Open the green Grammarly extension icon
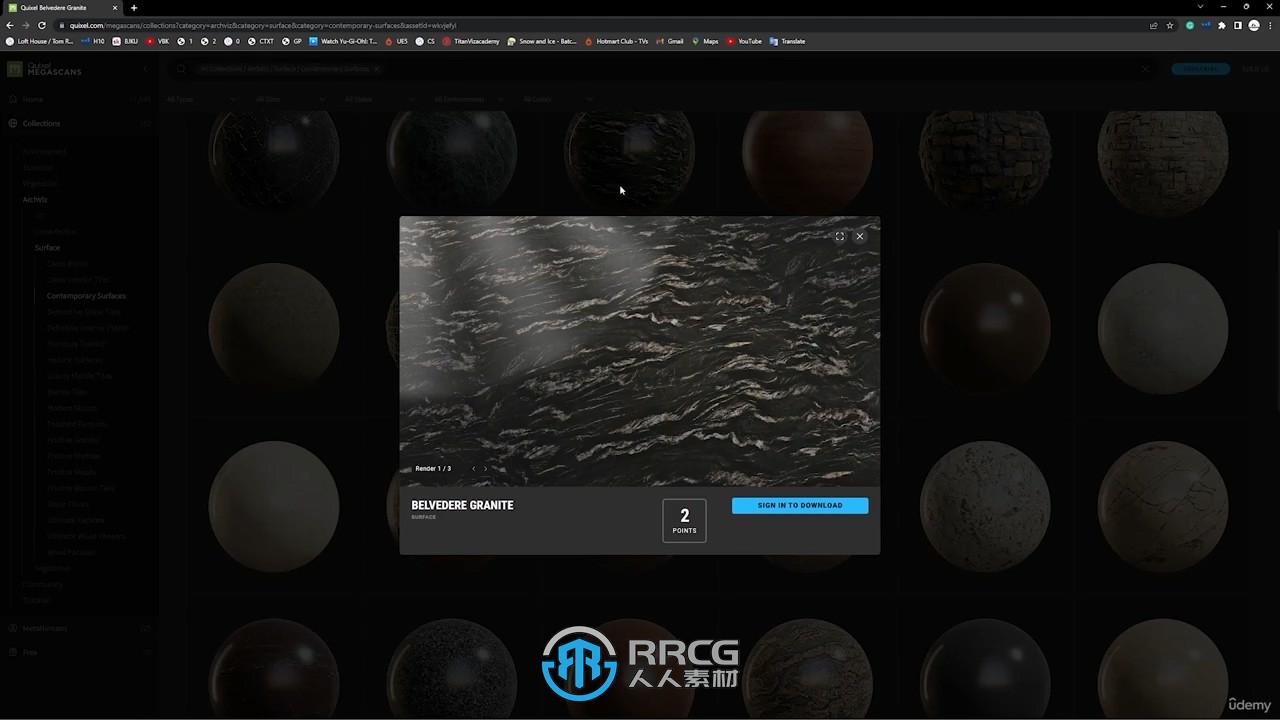 pos(1189,25)
